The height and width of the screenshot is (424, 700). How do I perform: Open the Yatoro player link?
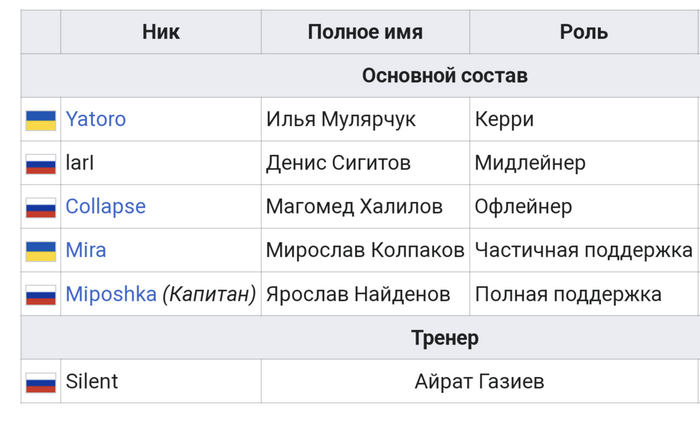click(x=96, y=119)
